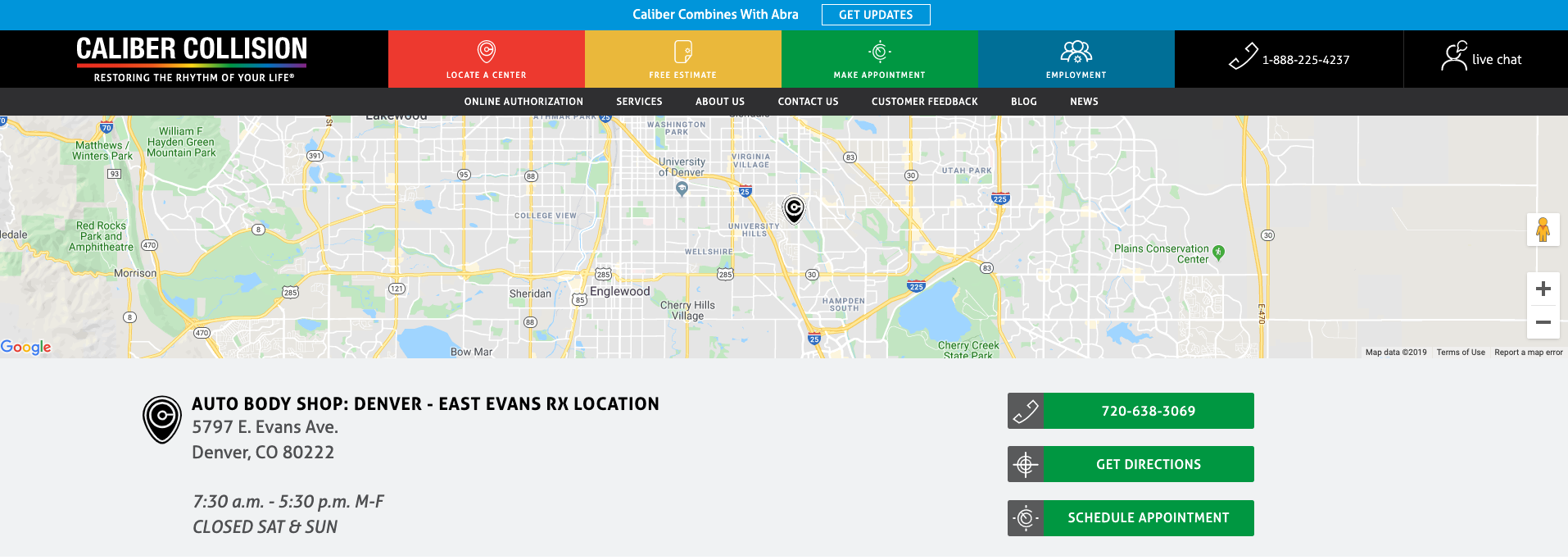This screenshot has height=560, width=1568.
Task: Open map Terms of Use link
Action: (1461, 353)
